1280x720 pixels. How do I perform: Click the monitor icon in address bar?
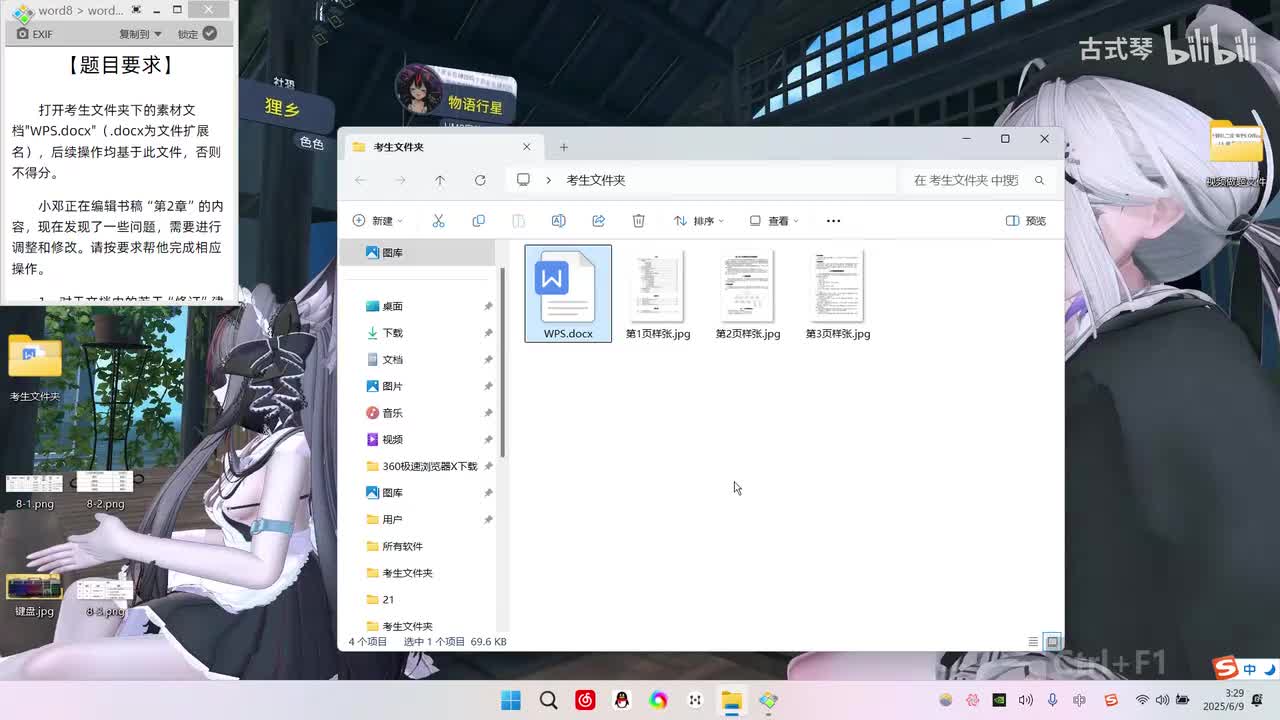(x=523, y=180)
